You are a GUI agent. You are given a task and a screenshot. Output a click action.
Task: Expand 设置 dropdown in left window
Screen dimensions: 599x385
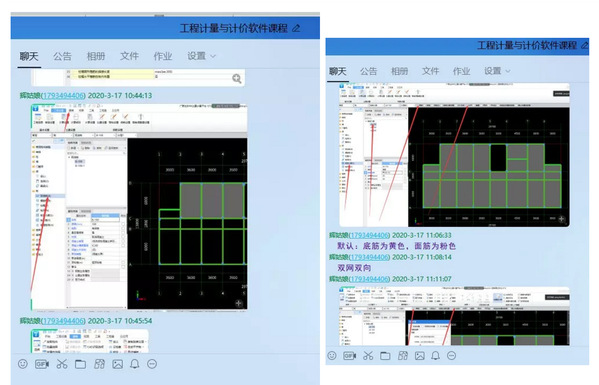point(201,56)
